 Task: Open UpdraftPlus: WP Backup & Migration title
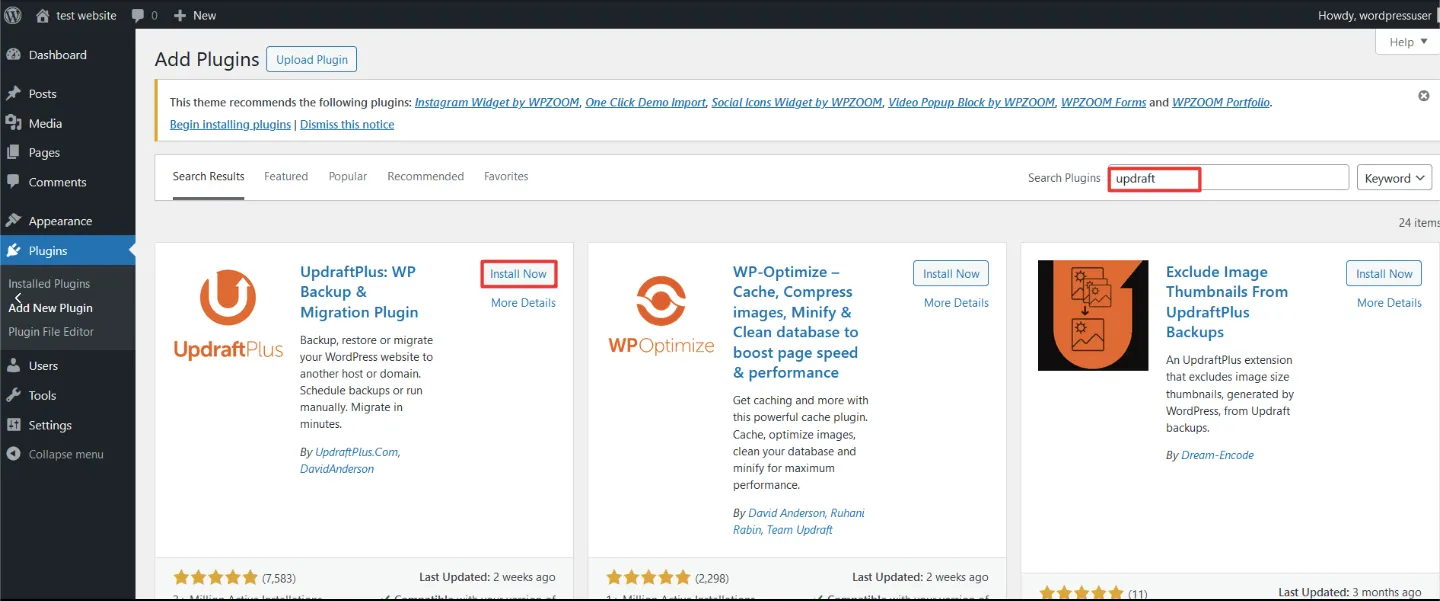tap(359, 292)
